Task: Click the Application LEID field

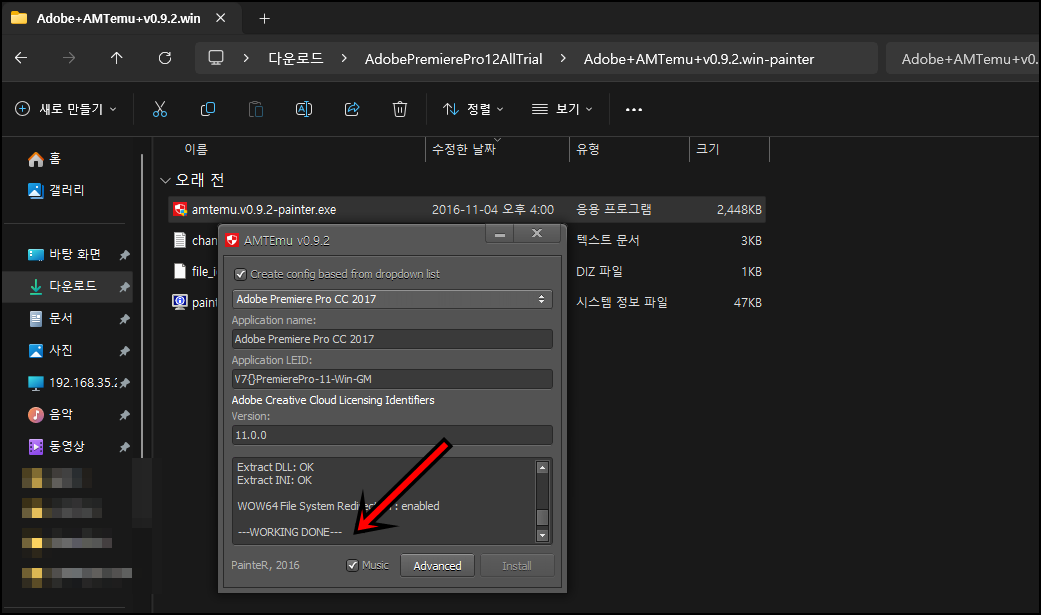Action: tap(392, 379)
